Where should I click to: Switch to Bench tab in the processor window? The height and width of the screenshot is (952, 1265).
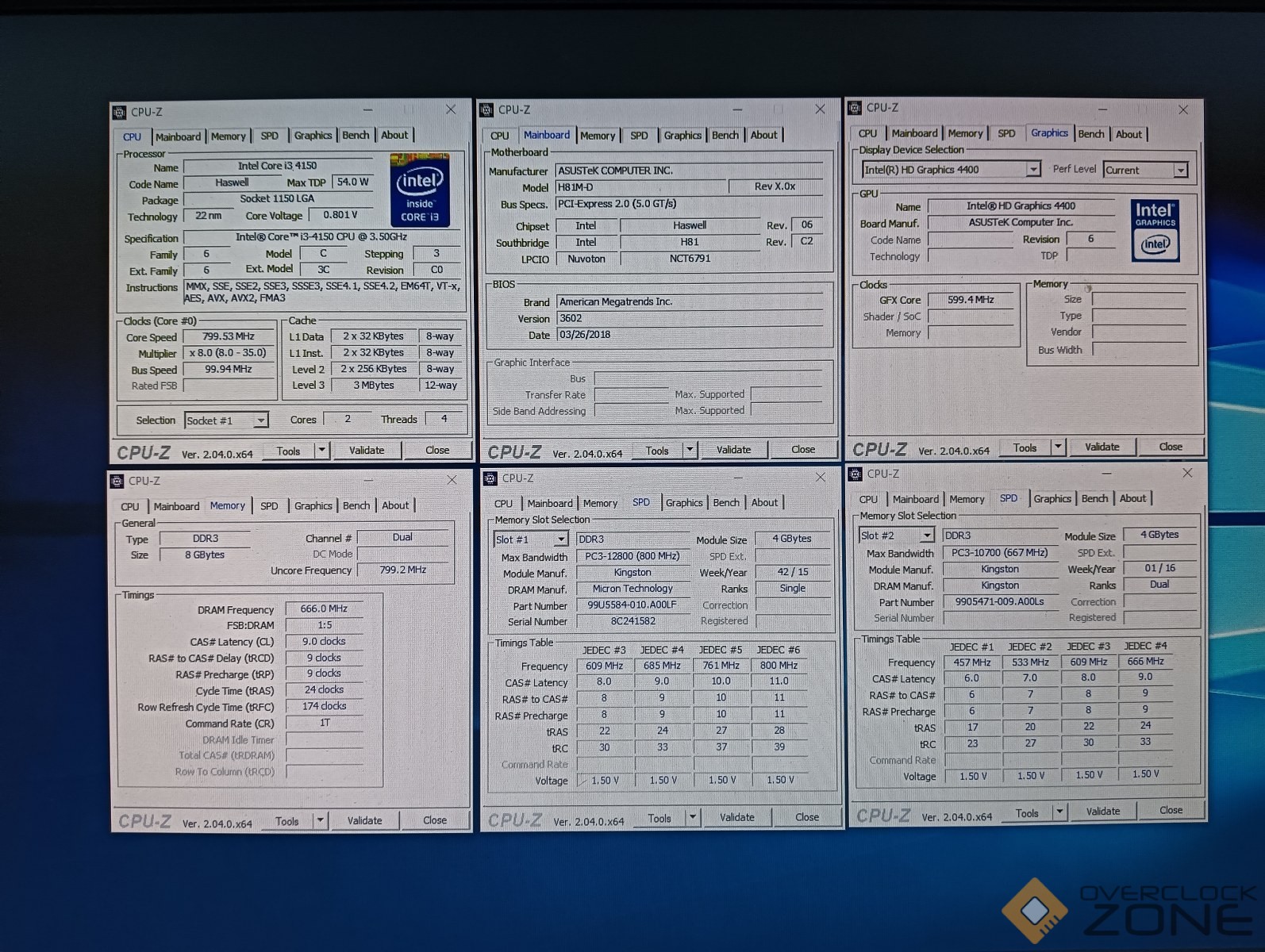coord(356,136)
